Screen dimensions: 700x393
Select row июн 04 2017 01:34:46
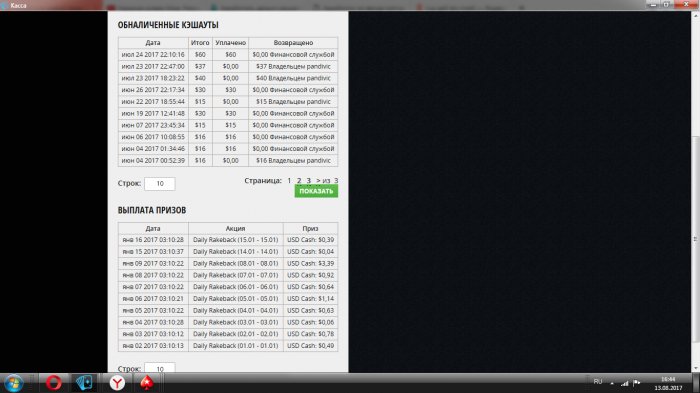228,149
